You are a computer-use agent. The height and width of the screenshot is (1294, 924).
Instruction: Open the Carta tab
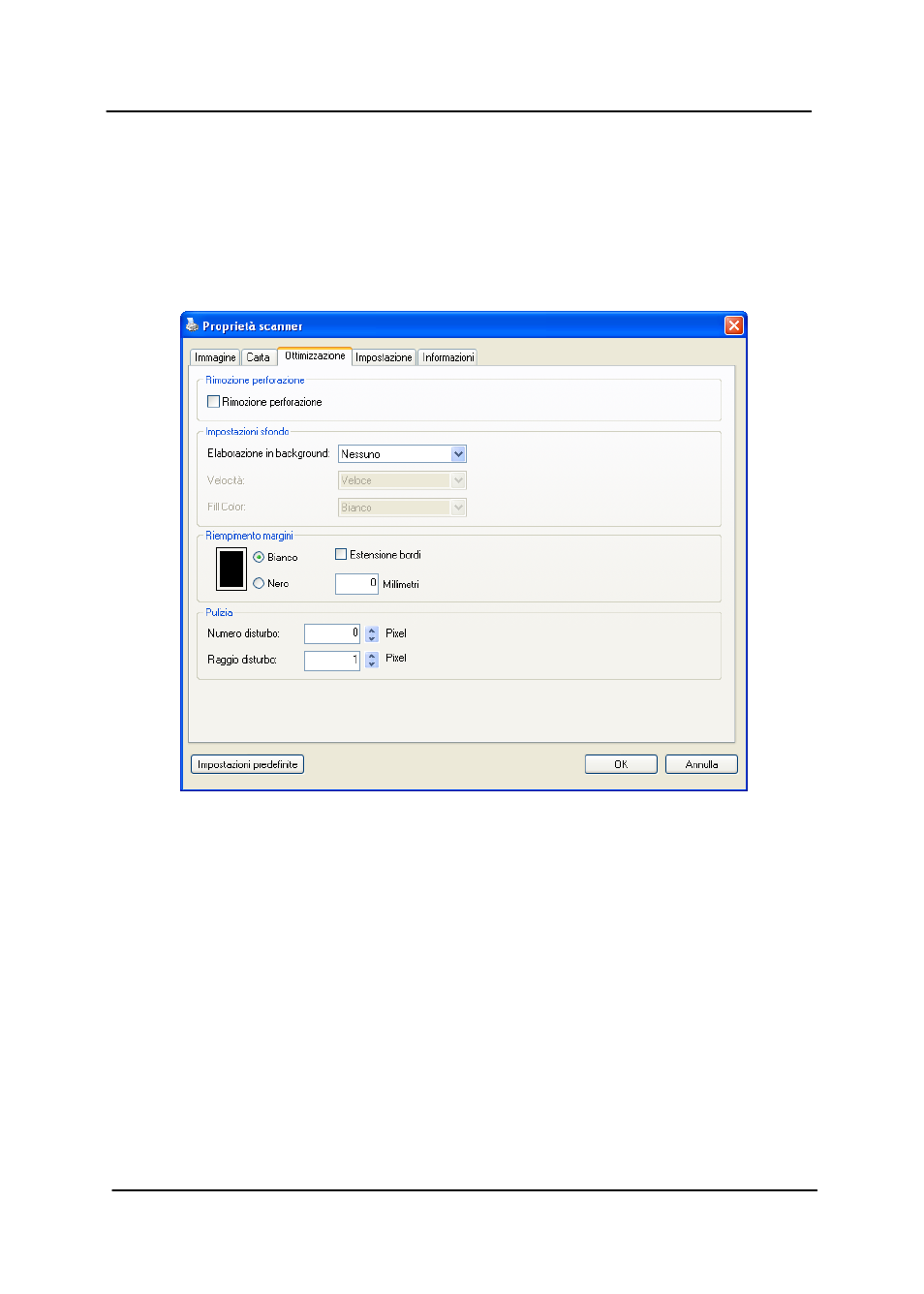coord(258,357)
